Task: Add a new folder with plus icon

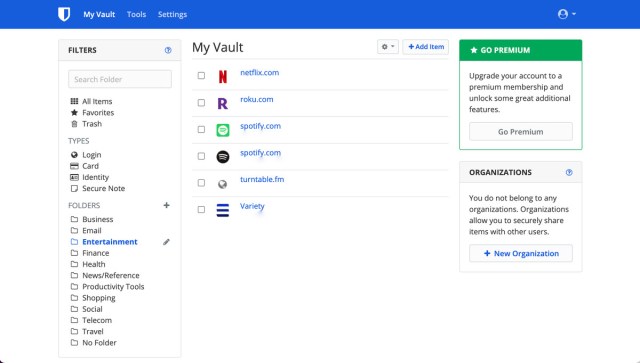Action: tap(166, 205)
